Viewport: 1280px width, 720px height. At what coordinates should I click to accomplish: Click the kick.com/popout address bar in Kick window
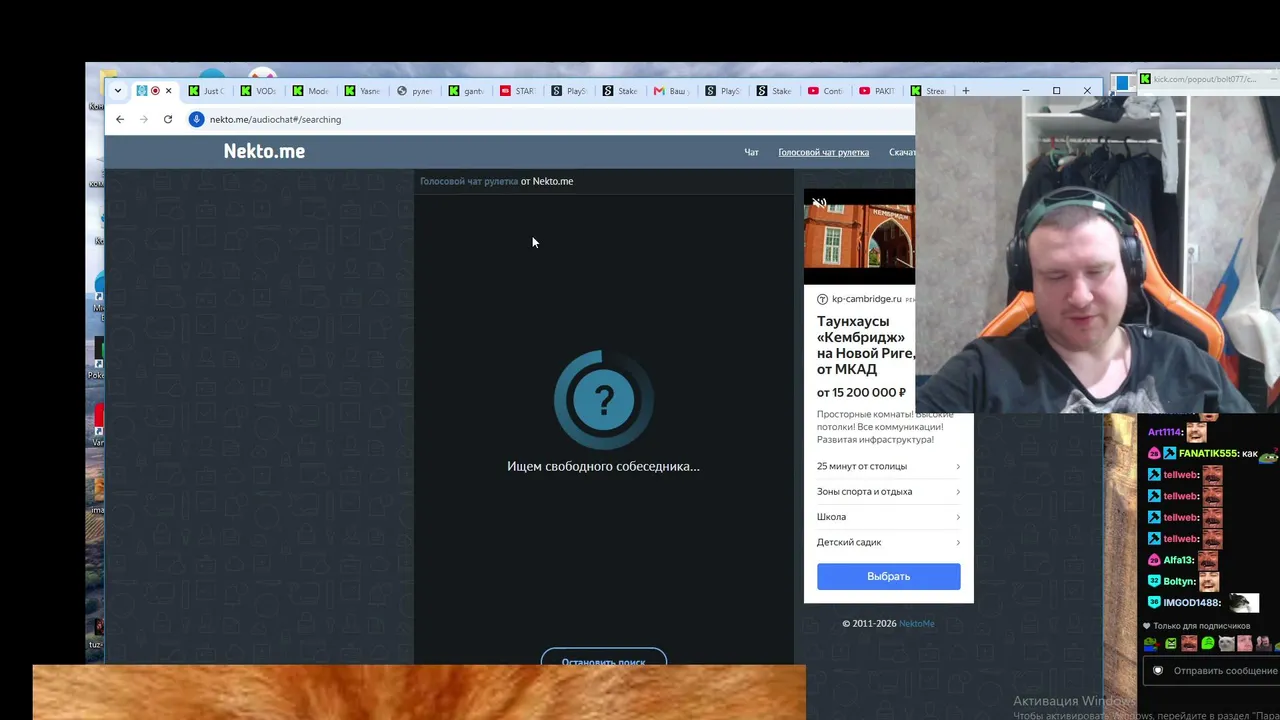point(1205,79)
